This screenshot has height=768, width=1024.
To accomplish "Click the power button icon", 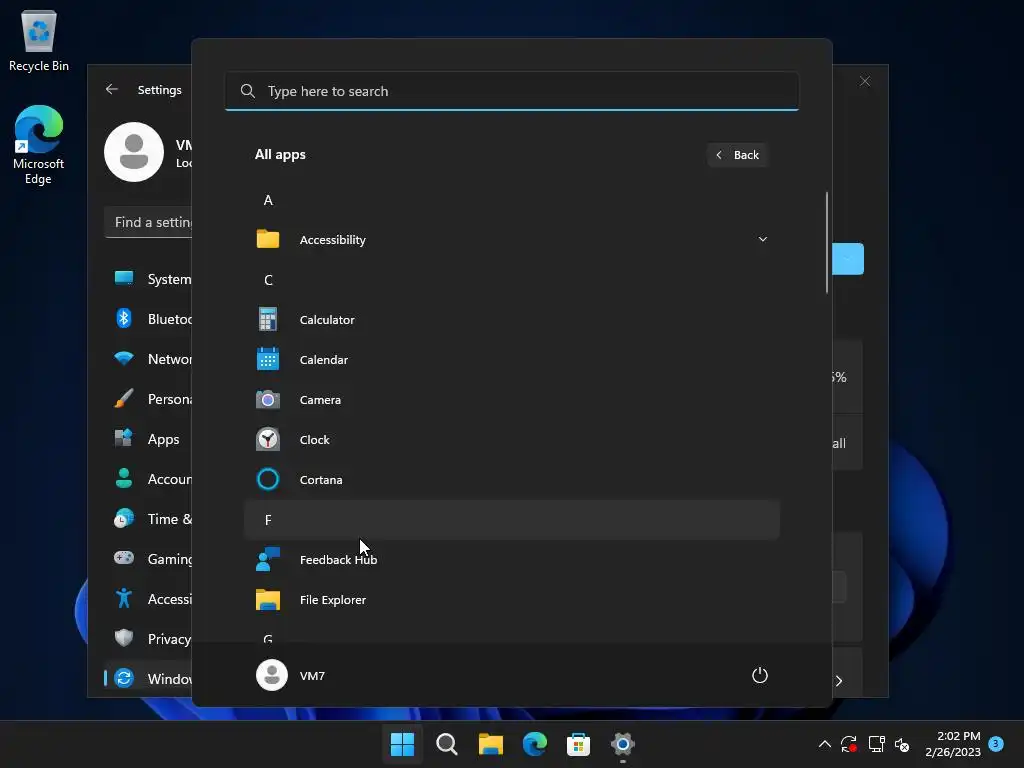I will point(760,675).
